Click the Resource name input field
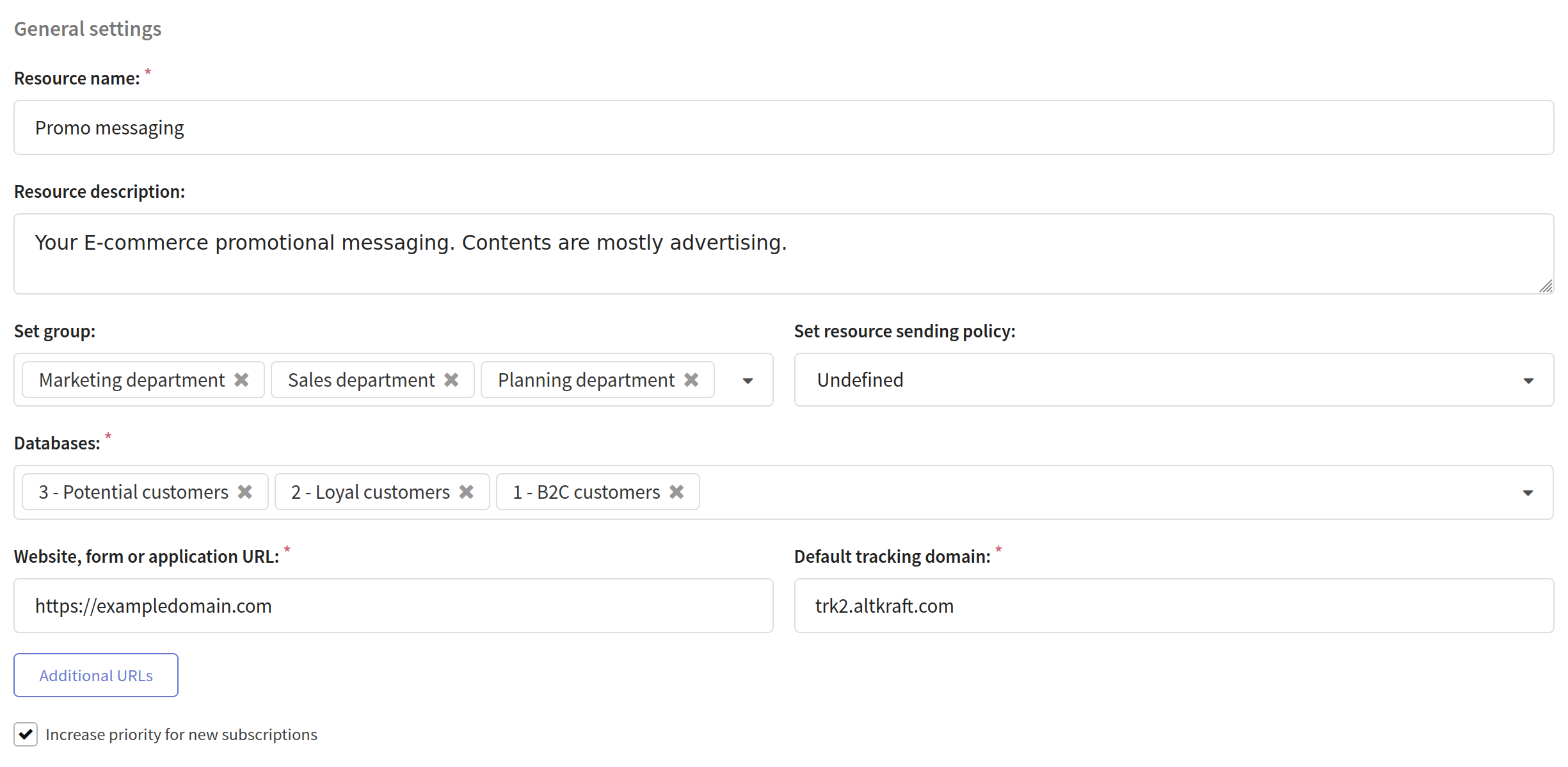The image size is (1568, 767). [x=784, y=126]
